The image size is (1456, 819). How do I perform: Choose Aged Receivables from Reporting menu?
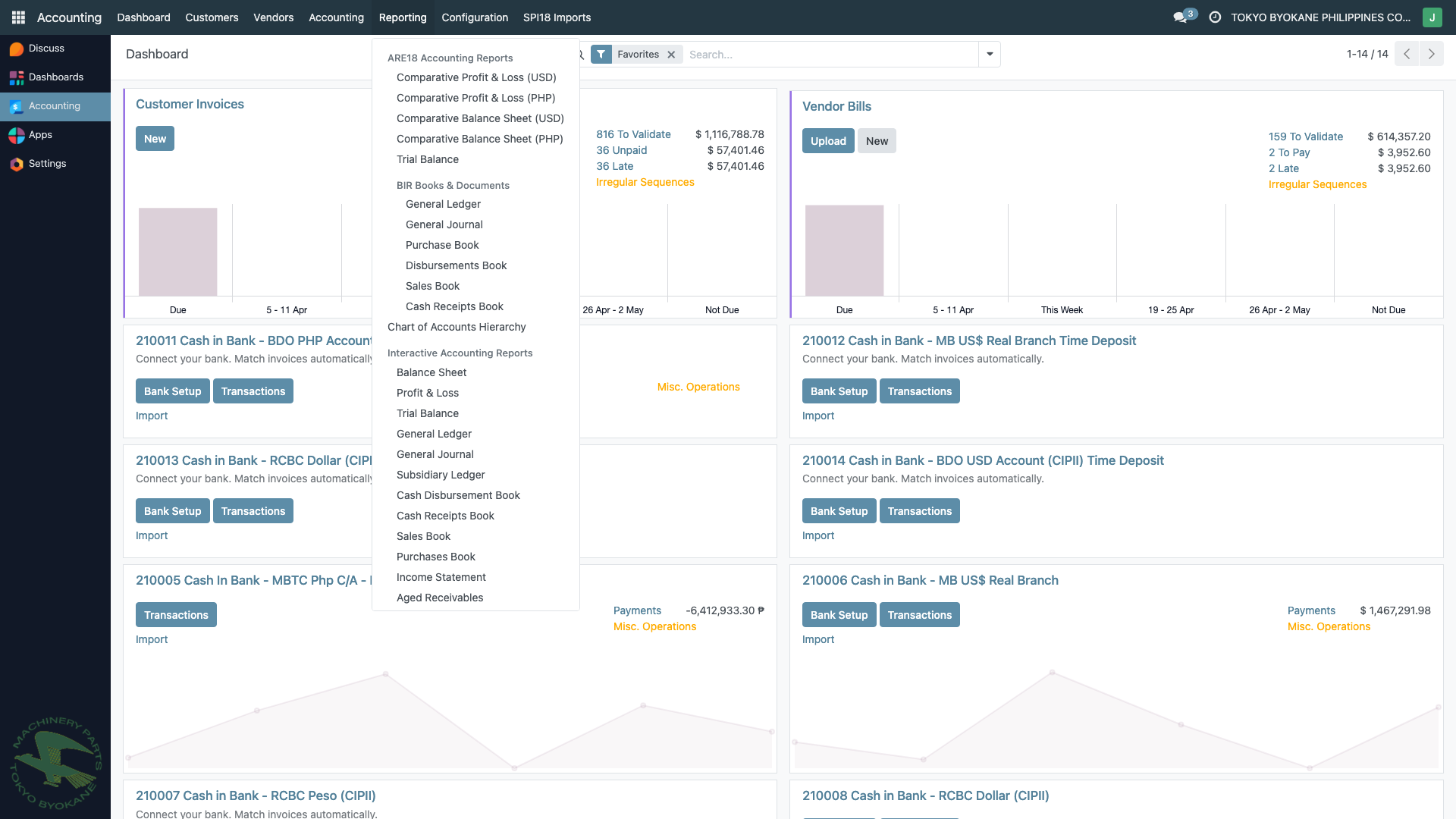440,598
